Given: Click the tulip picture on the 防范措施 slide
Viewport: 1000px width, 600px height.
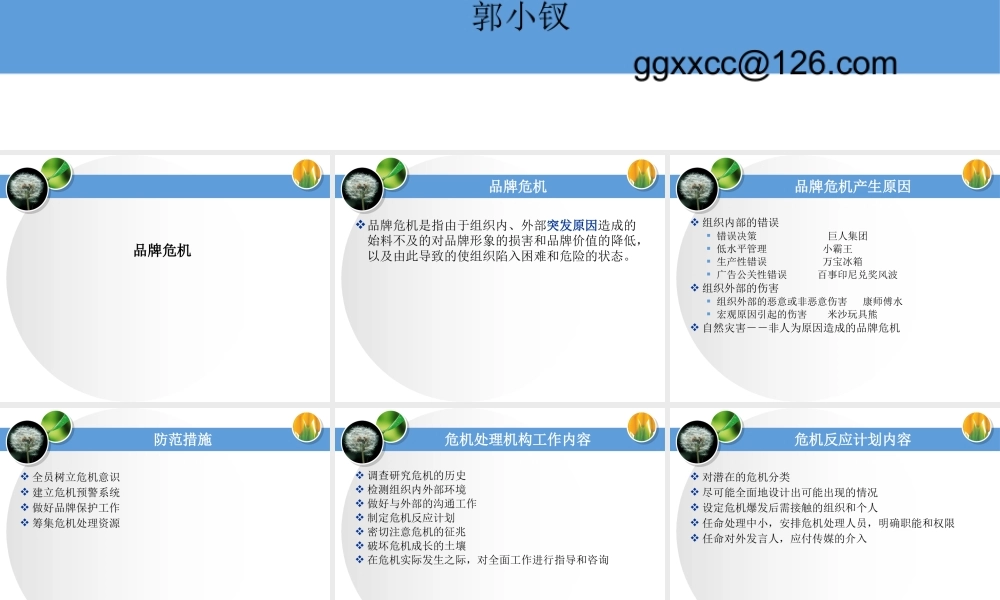Looking at the screenshot, I should [307, 427].
